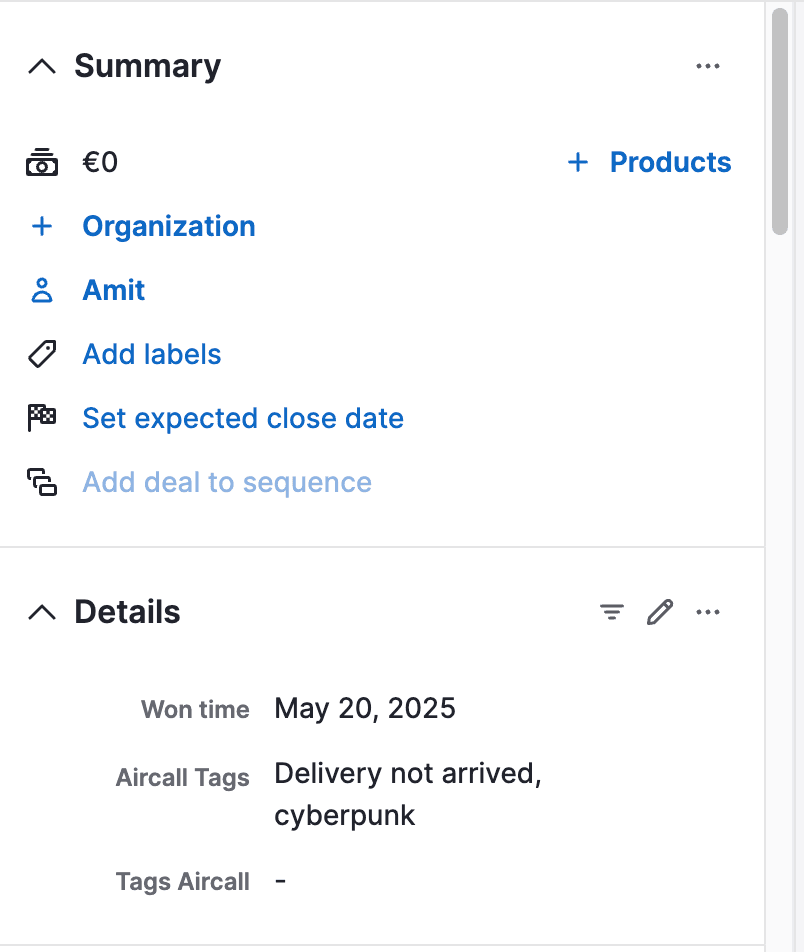Open Summary section three-dot menu
Screen dimensions: 804x952
pos(708,67)
